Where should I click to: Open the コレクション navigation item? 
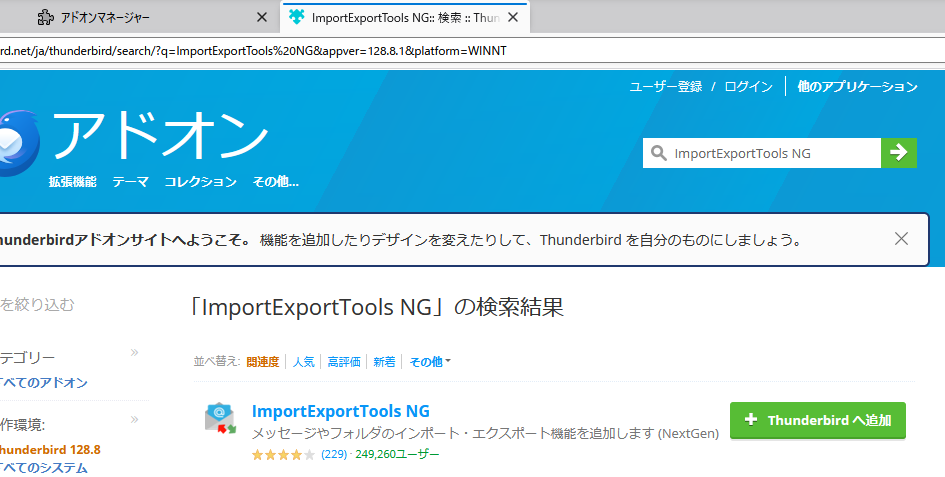(201, 182)
